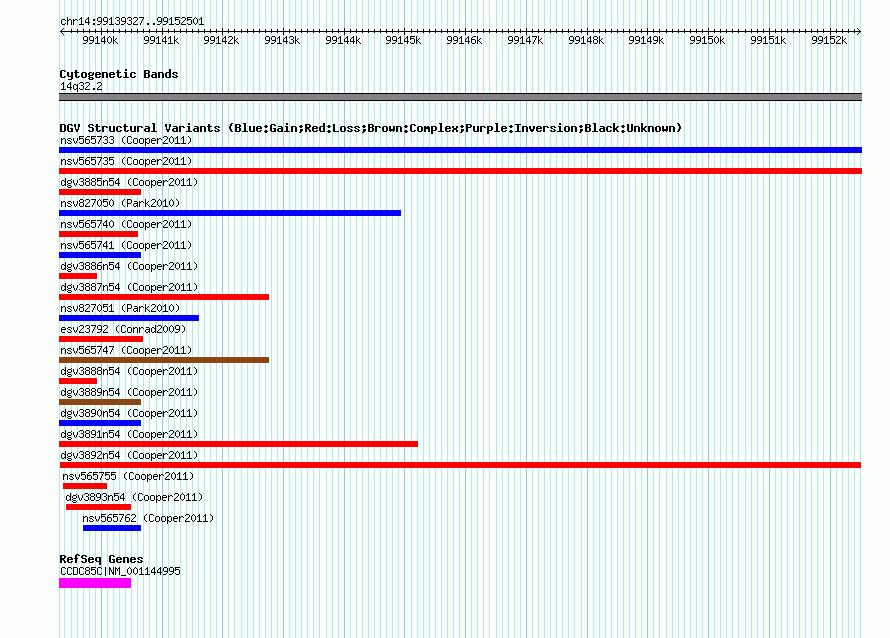Click the 99145k ruler mark
The image size is (890, 638).
point(403,40)
